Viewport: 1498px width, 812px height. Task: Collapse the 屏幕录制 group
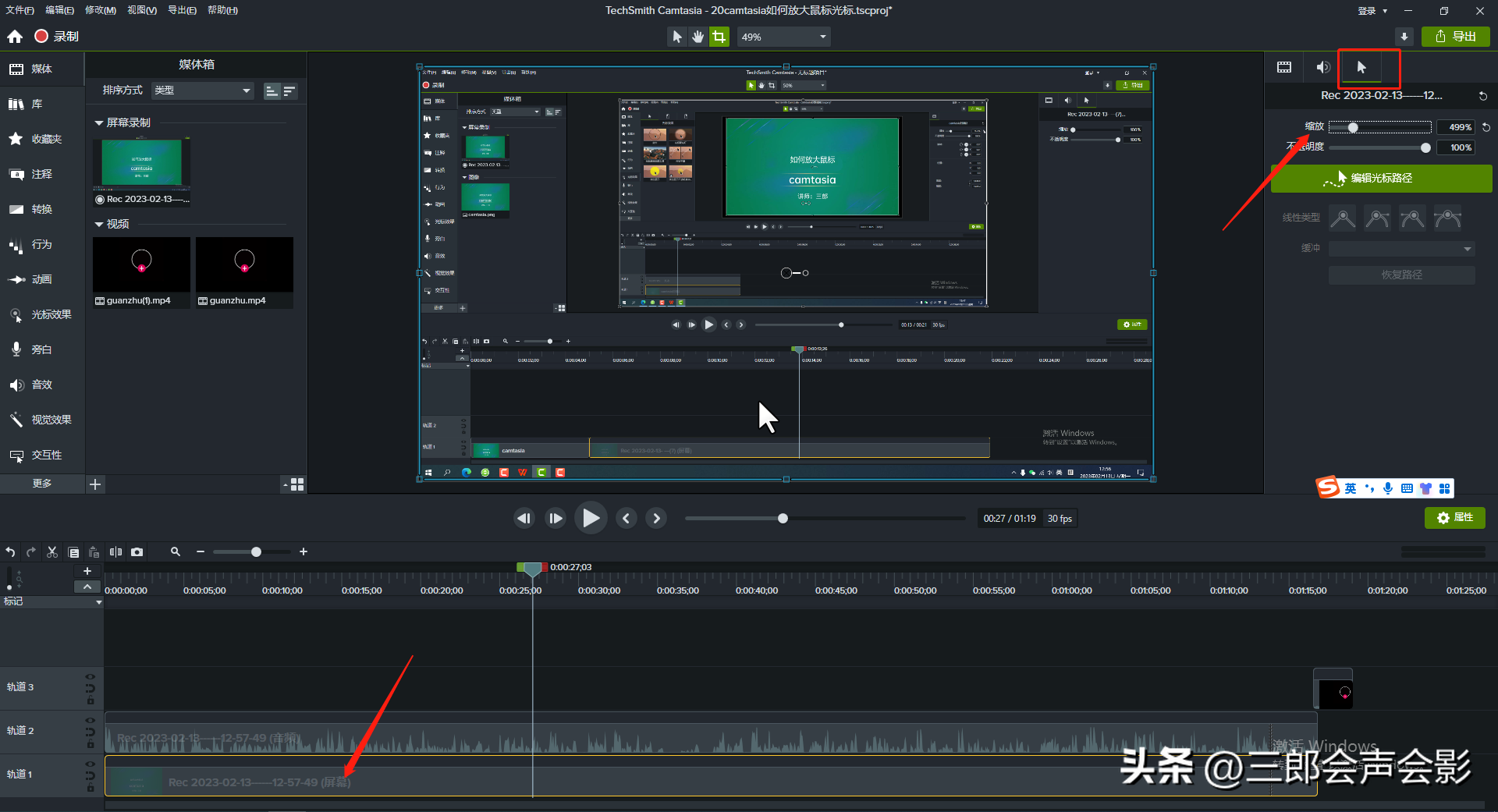coord(99,123)
